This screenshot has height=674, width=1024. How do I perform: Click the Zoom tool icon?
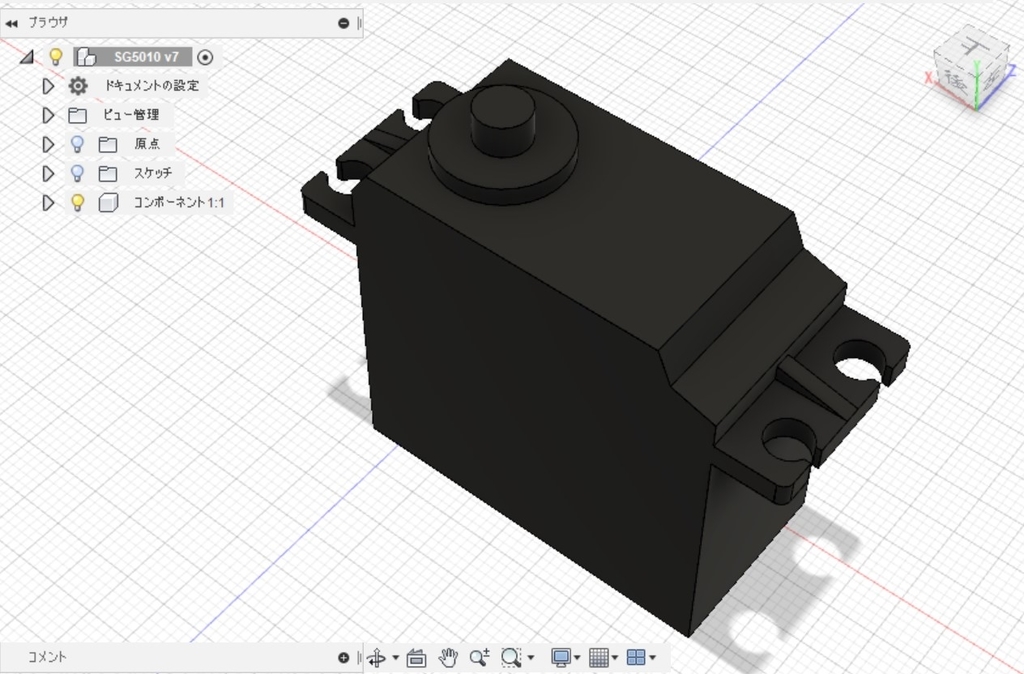[478, 657]
